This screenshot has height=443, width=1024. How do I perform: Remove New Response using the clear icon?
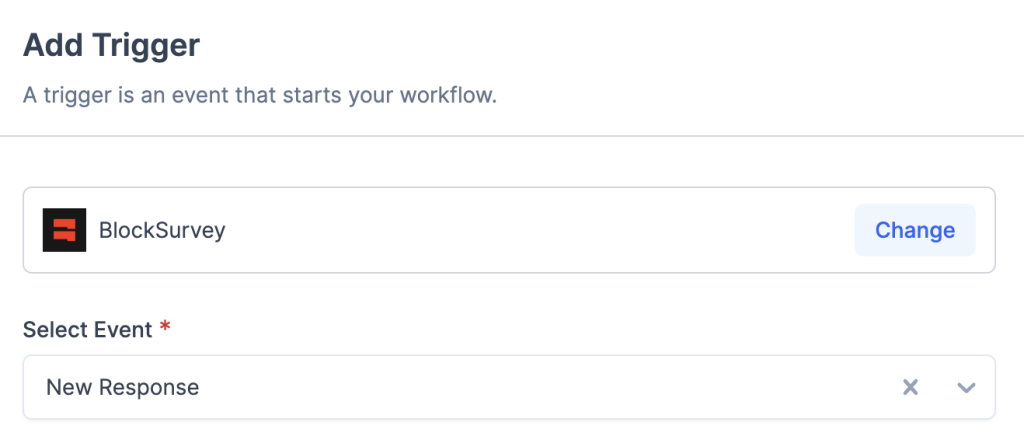point(910,387)
